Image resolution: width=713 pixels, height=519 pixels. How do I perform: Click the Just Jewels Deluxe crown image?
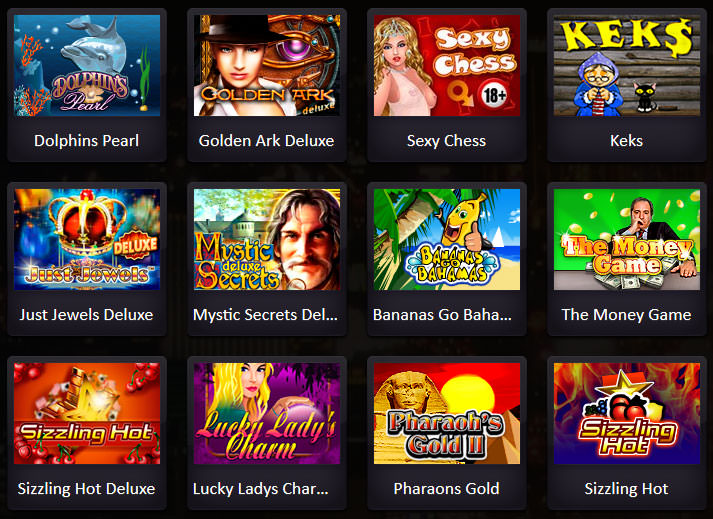click(87, 240)
